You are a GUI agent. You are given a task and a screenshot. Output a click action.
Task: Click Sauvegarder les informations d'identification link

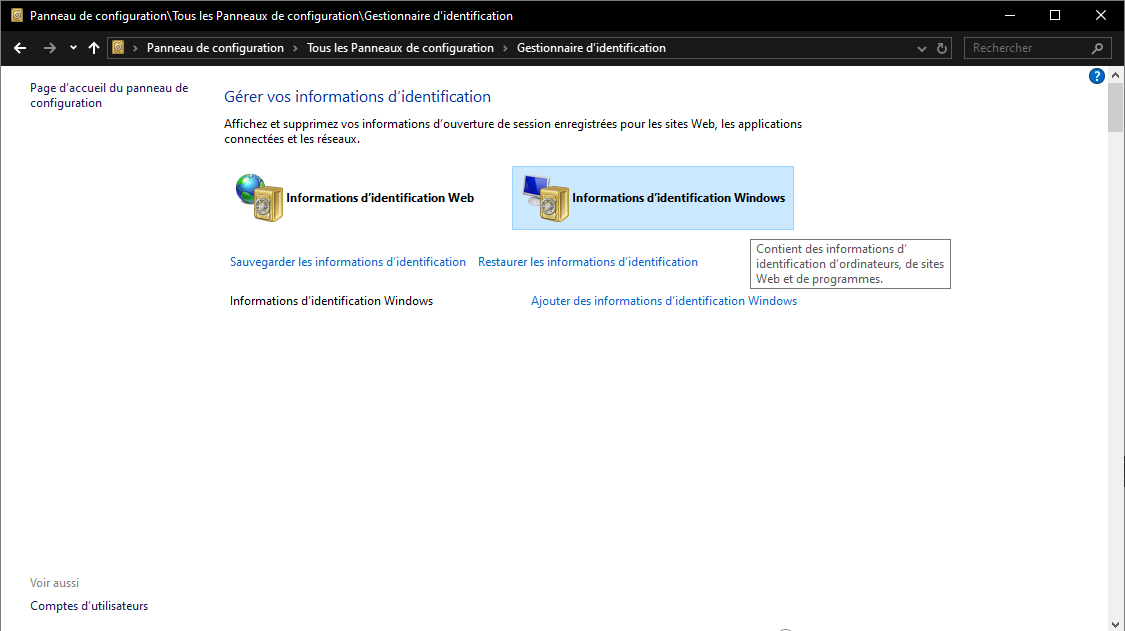348,262
